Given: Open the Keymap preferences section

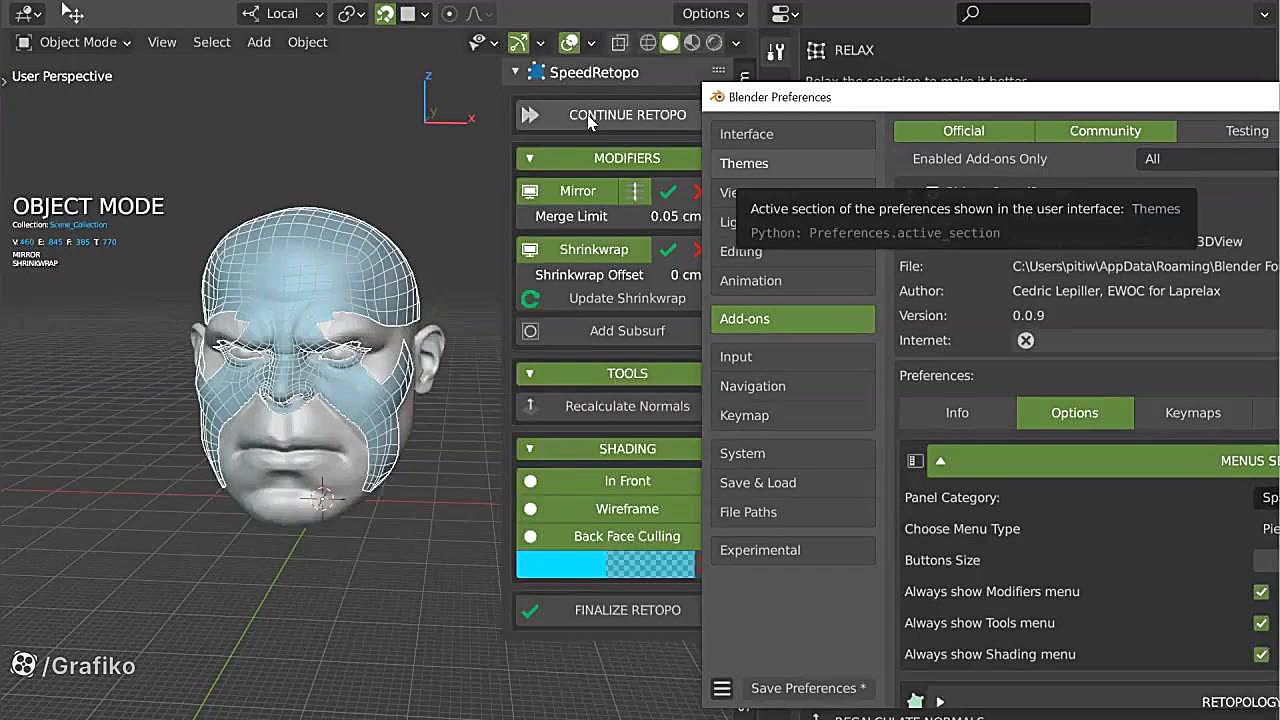Looking at the screenshot, I should pos(793,415).
